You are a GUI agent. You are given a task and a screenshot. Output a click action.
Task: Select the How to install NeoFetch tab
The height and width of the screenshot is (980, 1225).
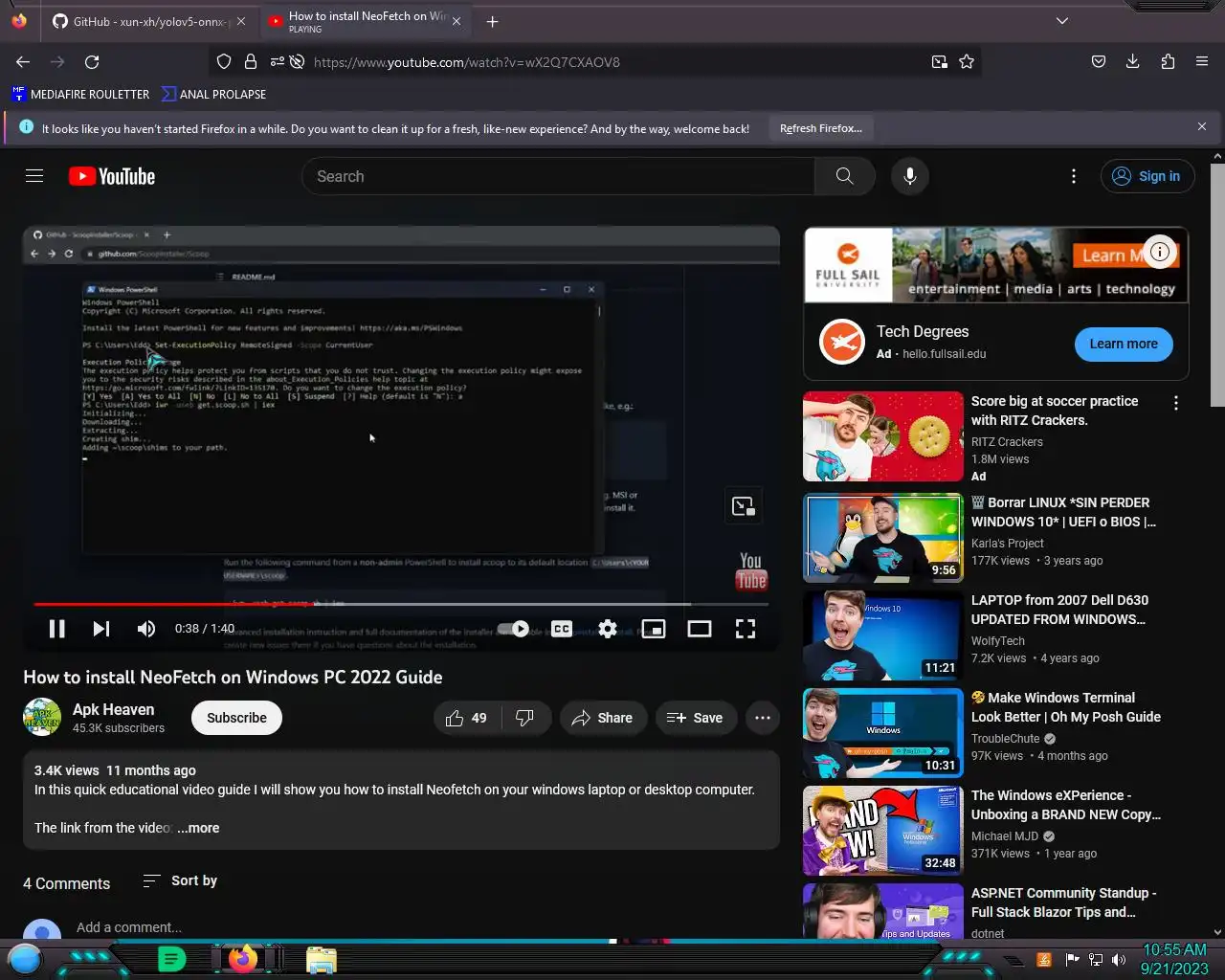click(x=359, y=21)
